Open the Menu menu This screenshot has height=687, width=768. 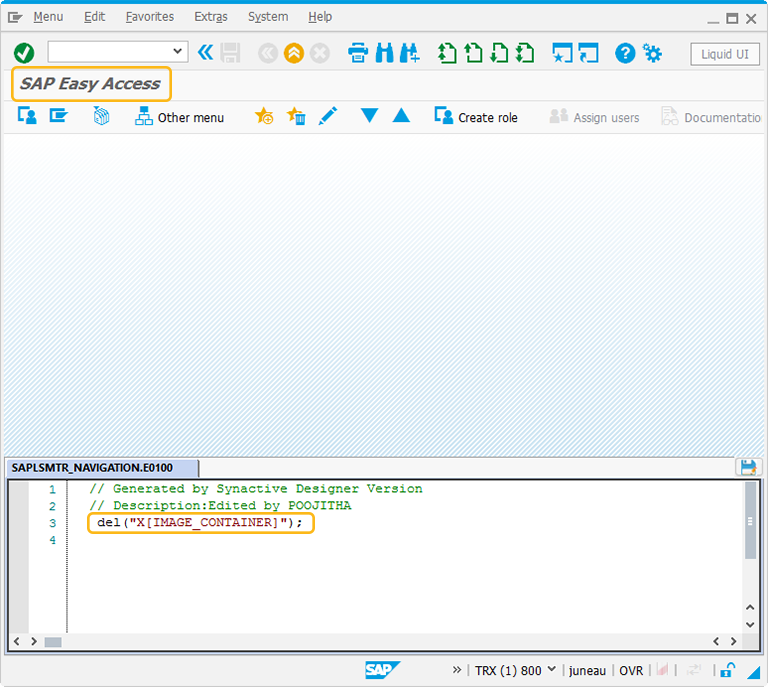pyautogui.click(x=48, y=17)
